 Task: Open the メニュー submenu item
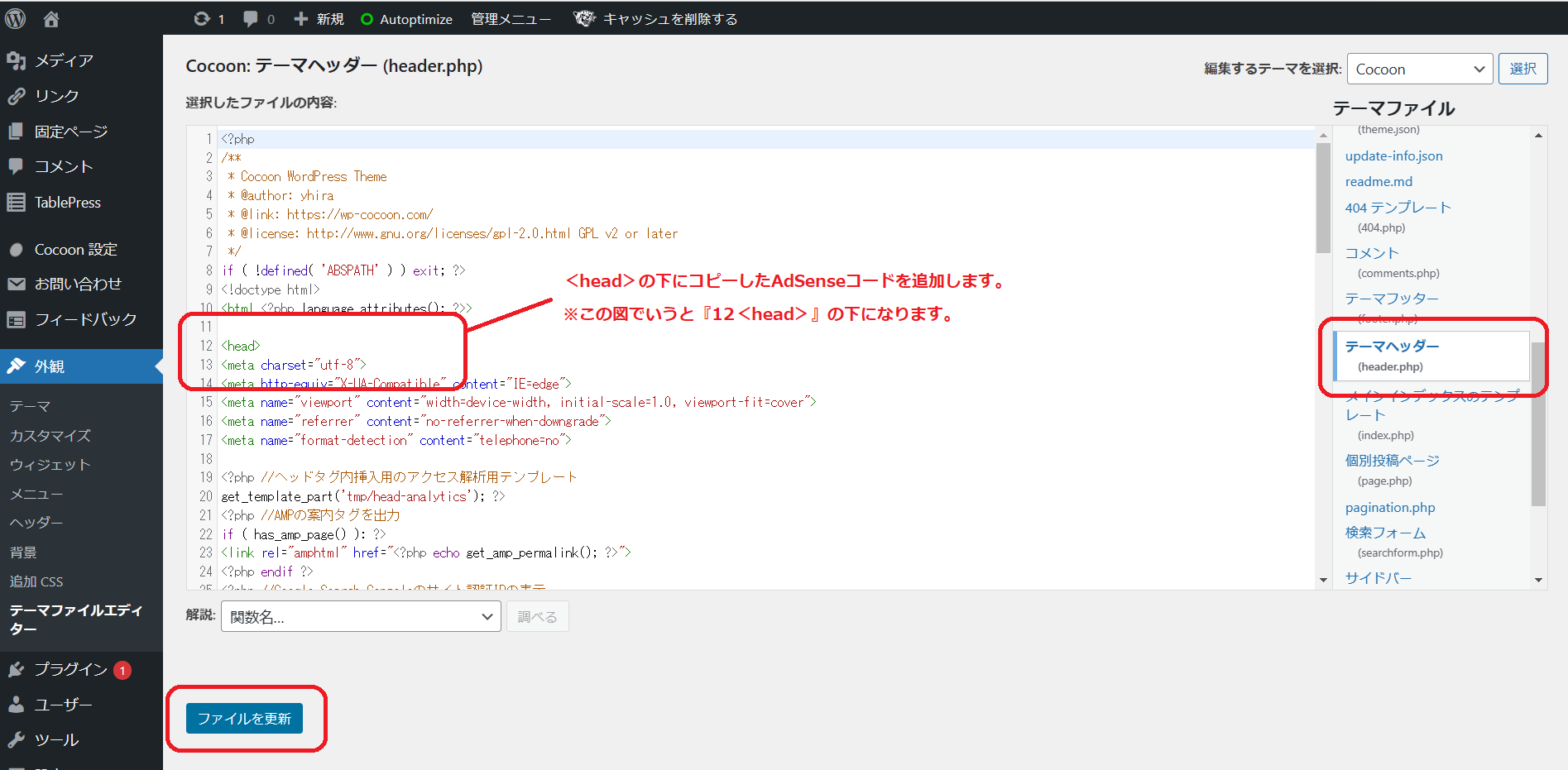click(36, 494)
